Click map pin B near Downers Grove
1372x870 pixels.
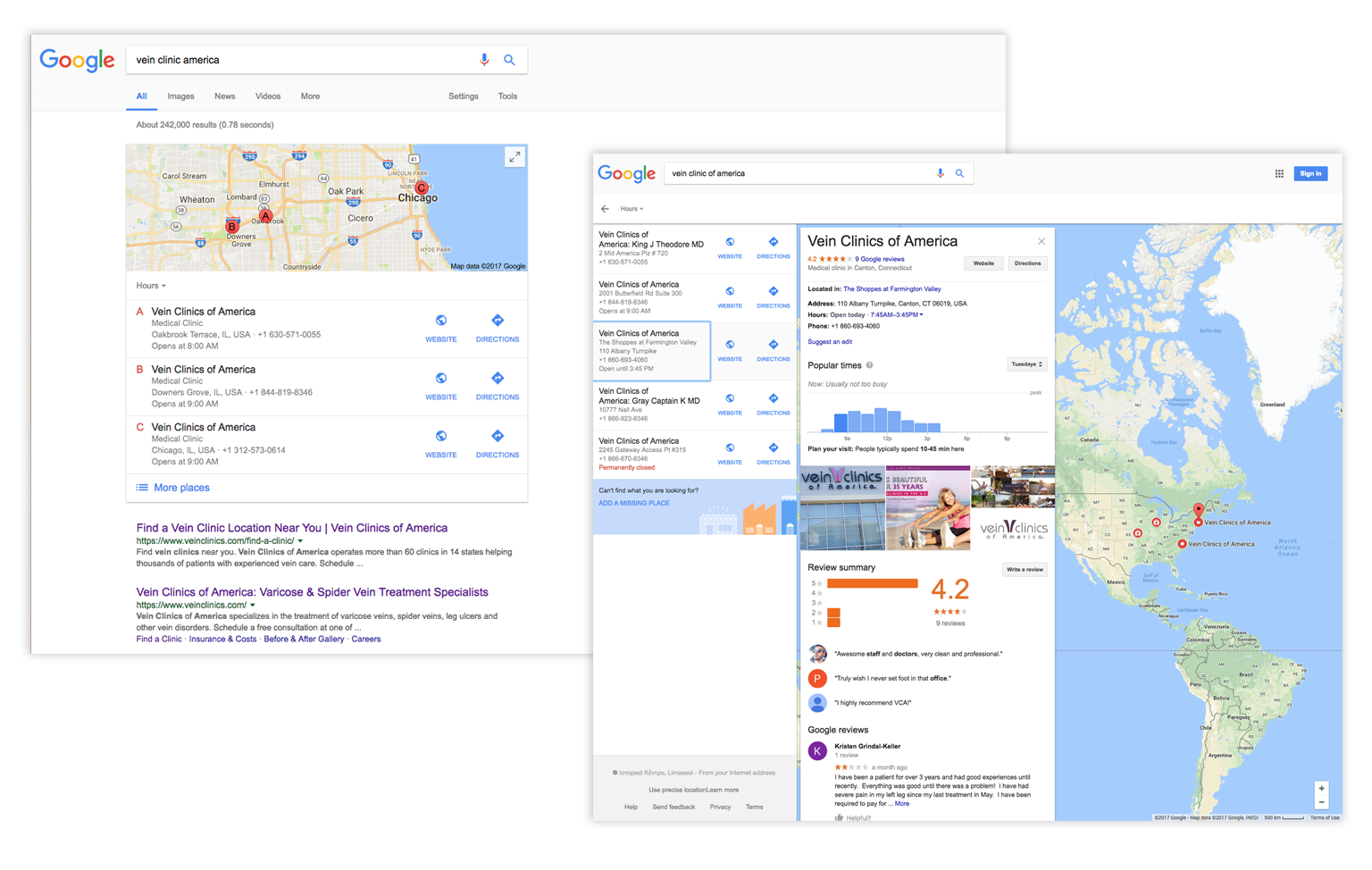232,226
